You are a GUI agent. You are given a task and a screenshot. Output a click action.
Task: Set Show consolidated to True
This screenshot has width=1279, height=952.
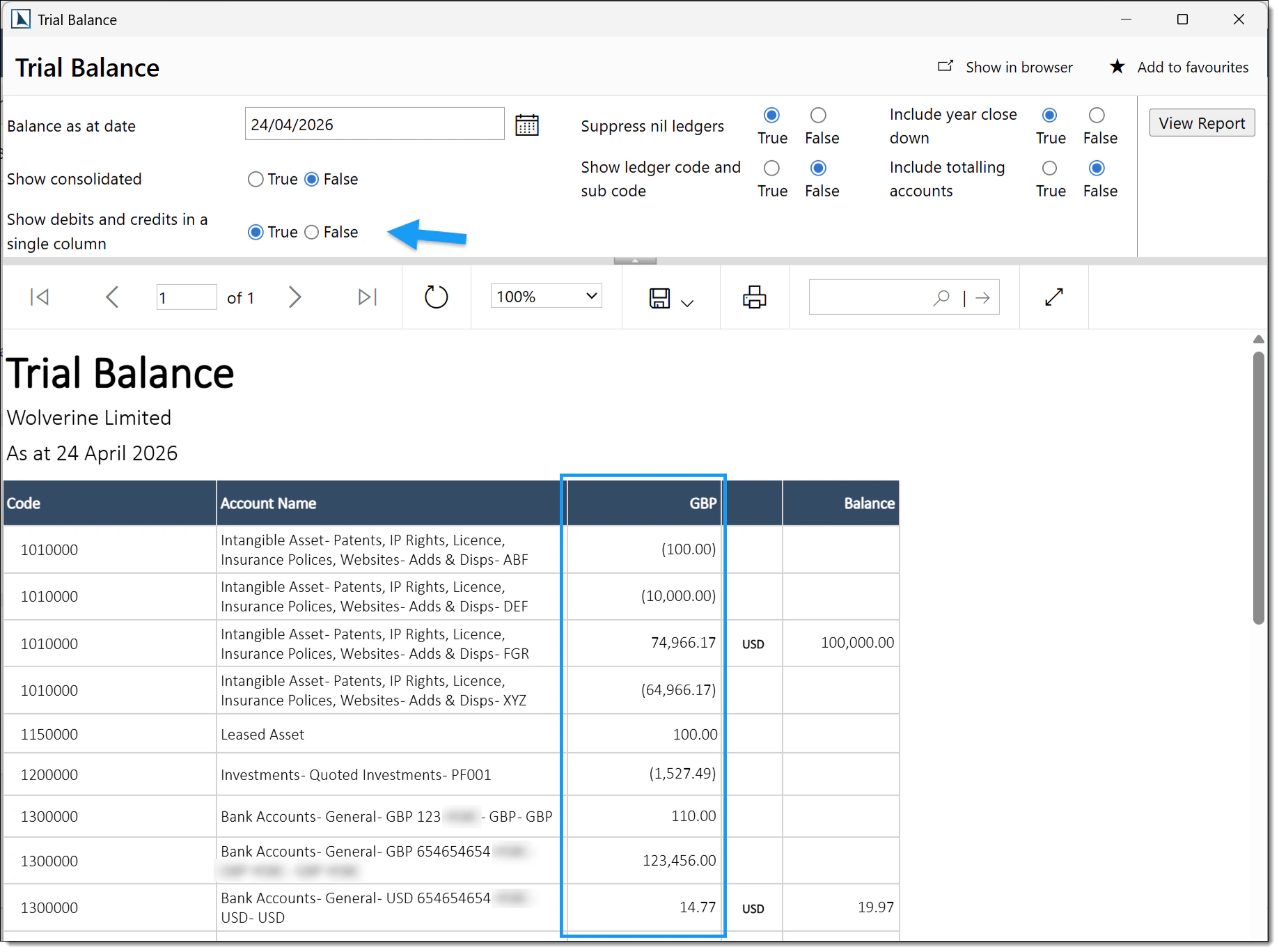256,179
